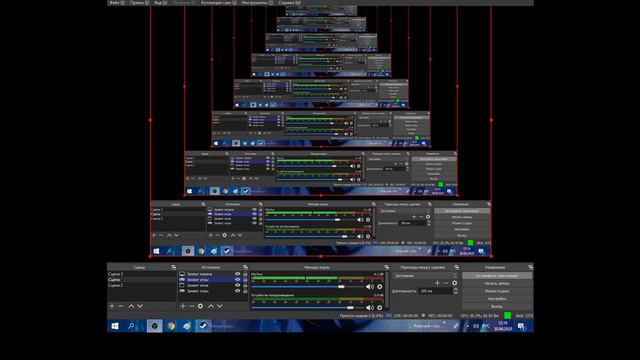Undock the scene transitions panel via its header icon
The image size is (640, 360).
[457, 267]
